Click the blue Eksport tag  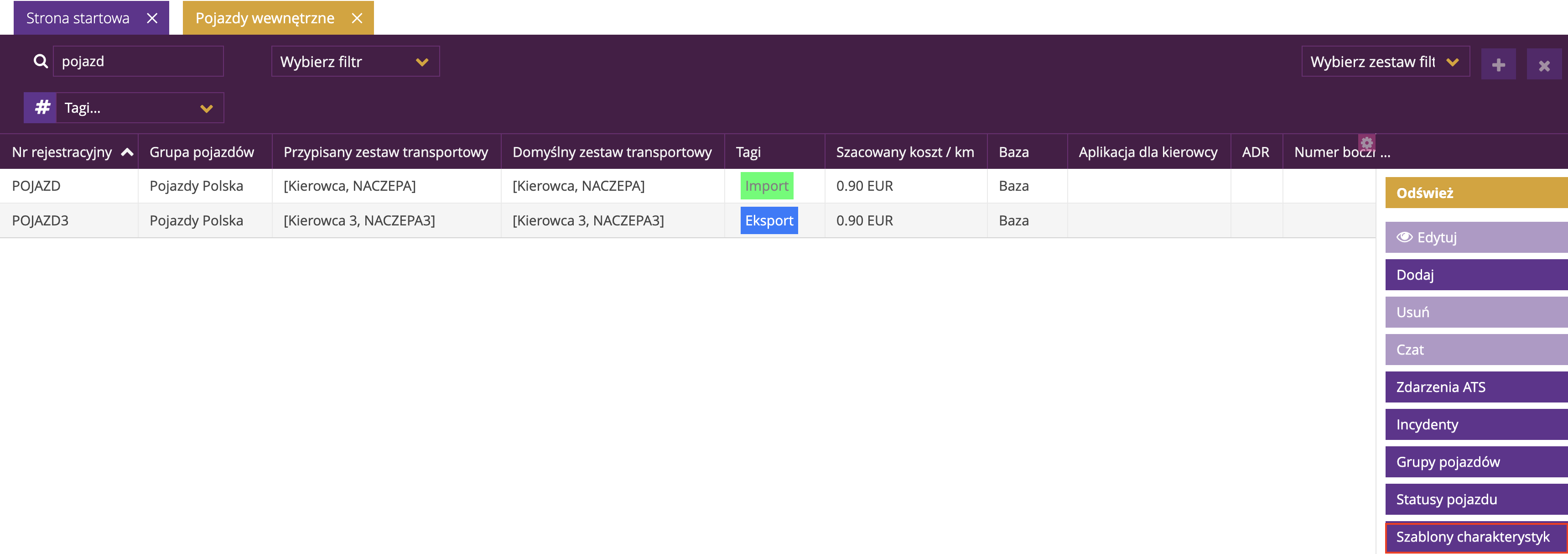coord(769,220)
